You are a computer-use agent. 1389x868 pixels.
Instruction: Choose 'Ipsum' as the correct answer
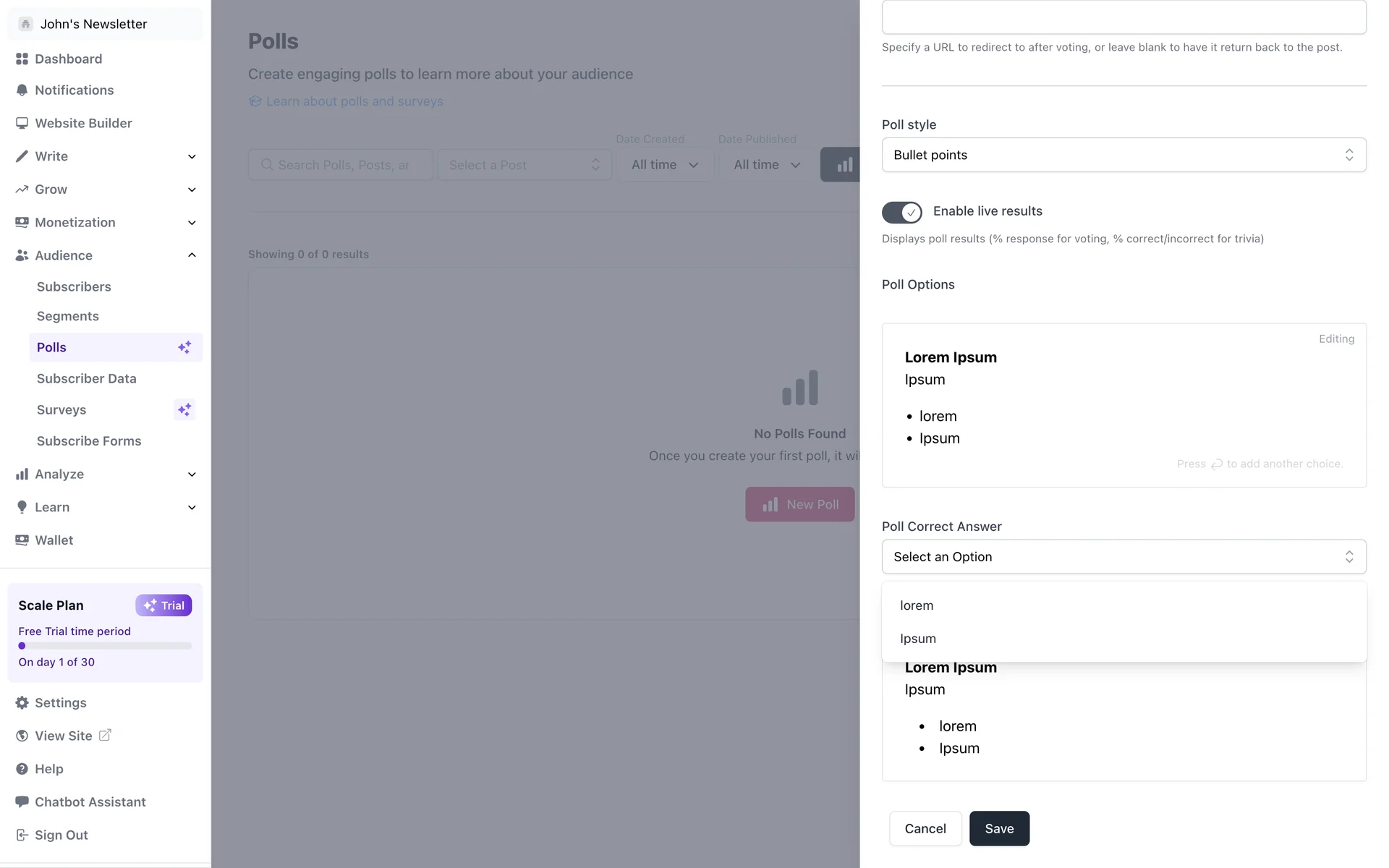[x=918, y=639]
